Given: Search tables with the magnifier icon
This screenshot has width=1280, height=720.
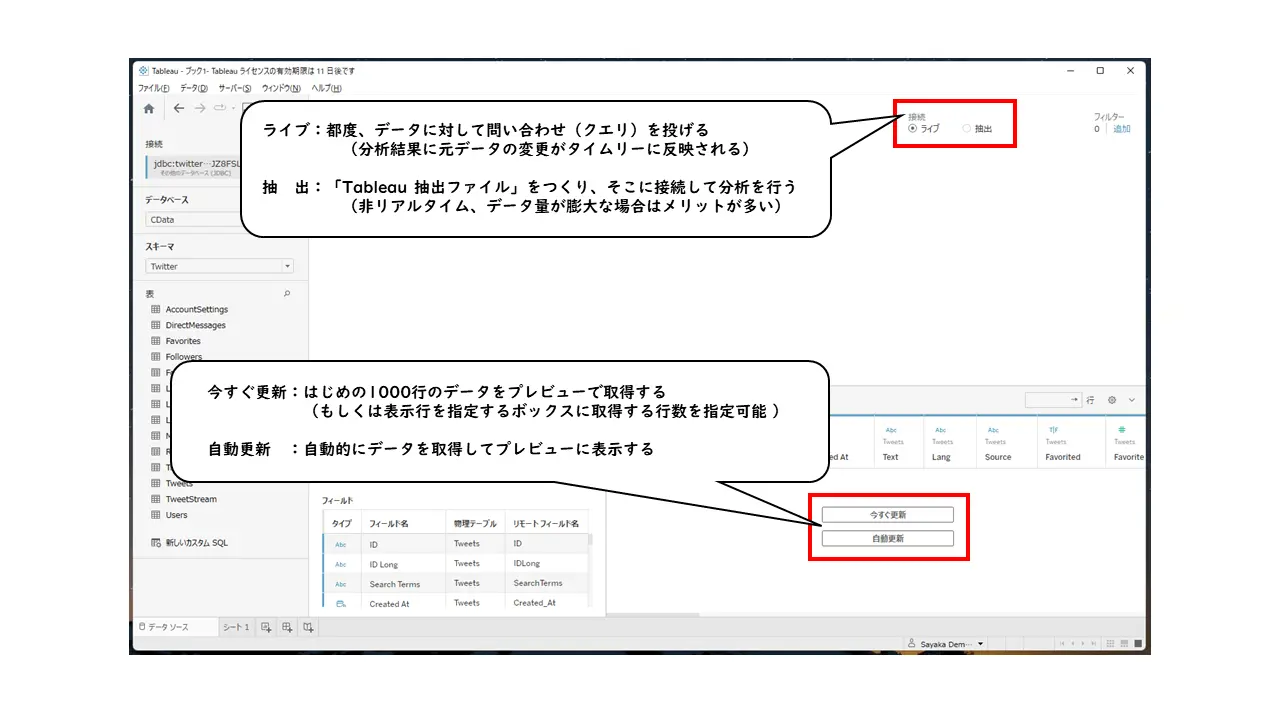Looking at the screenshot, I should (x=287, y=294).
